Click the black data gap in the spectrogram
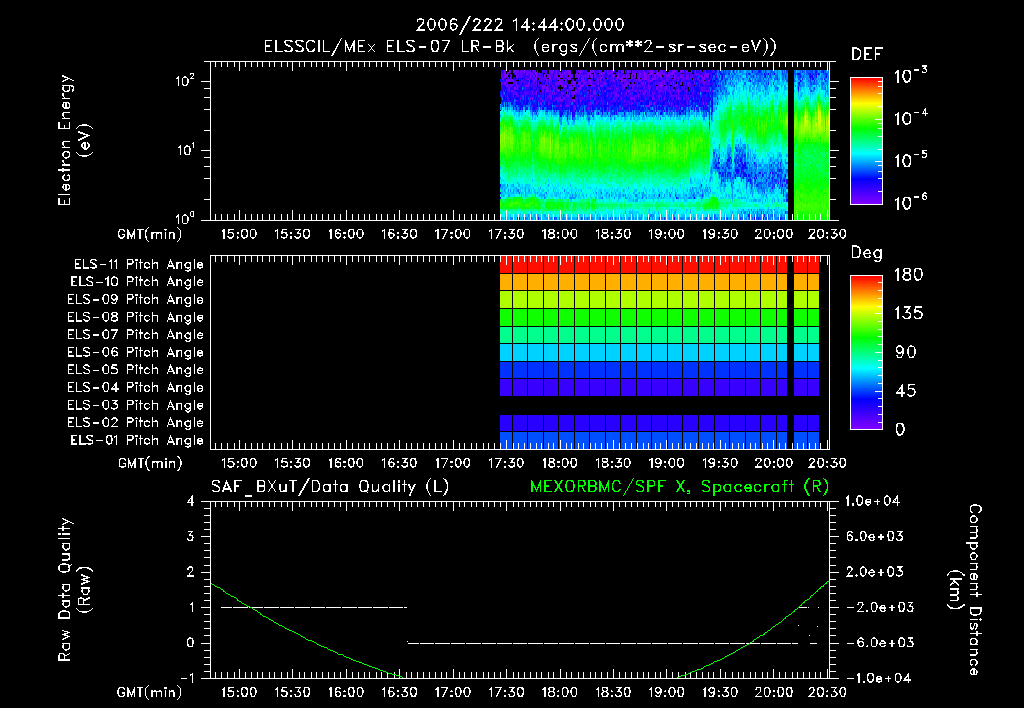Viewport: 1024px width, 708px height. point(791,144)
